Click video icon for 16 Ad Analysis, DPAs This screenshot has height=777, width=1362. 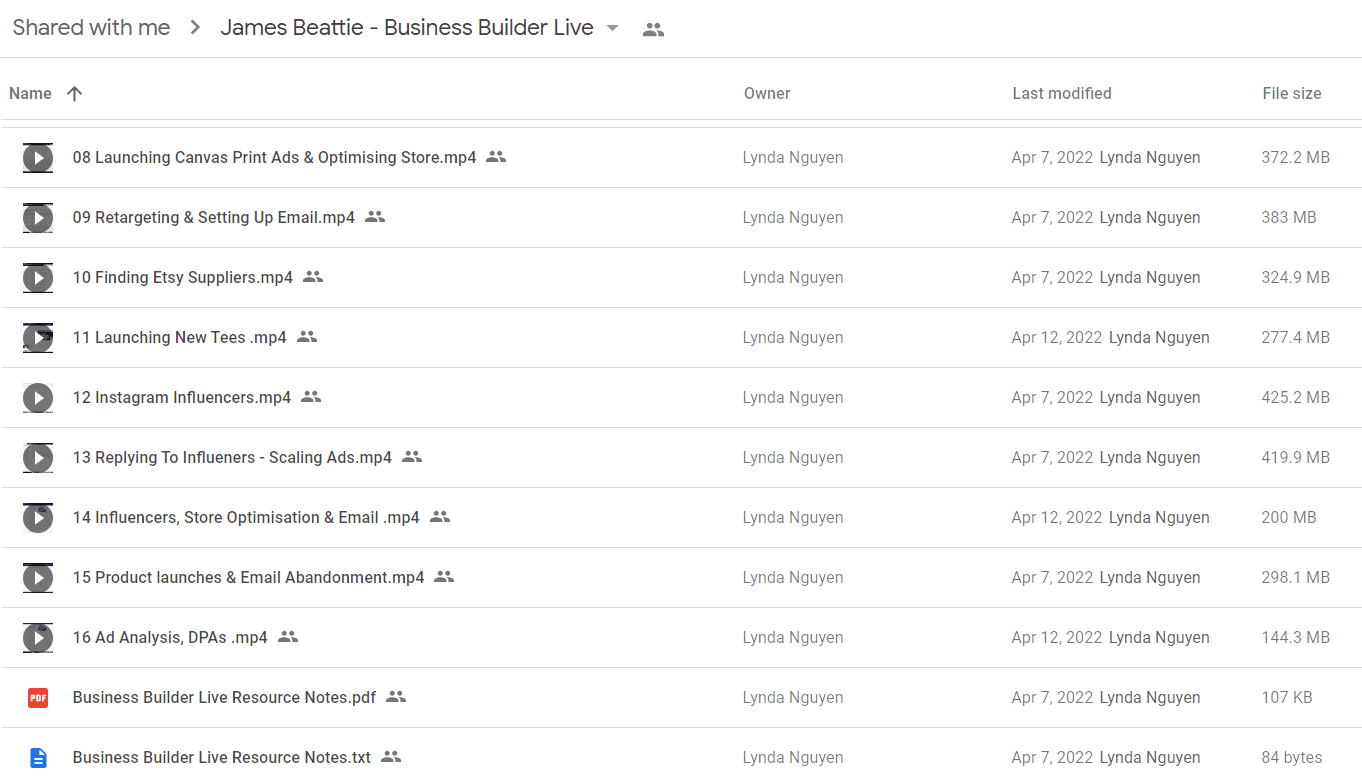38,637
